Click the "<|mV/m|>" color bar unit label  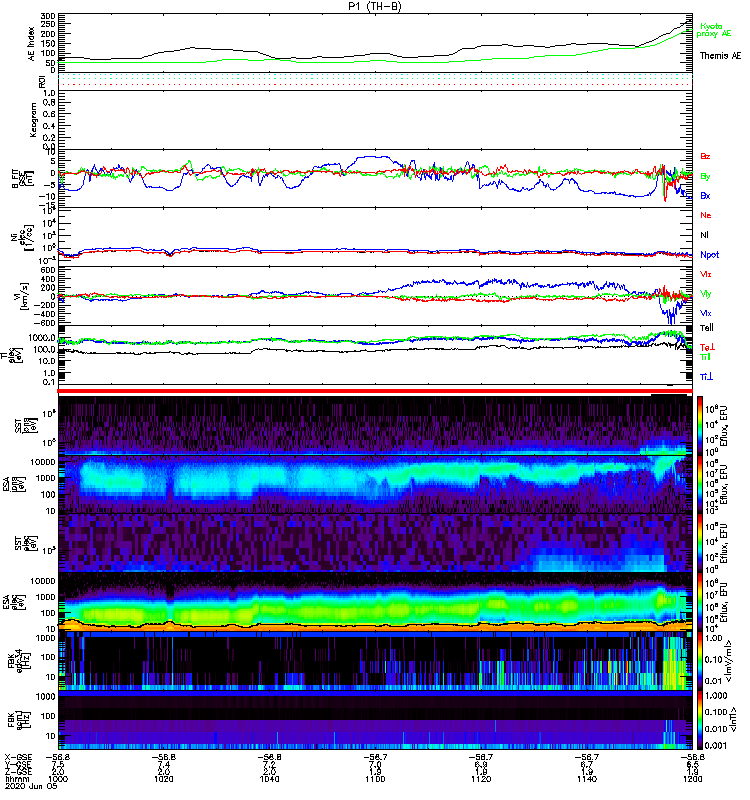tap(730, 661)
